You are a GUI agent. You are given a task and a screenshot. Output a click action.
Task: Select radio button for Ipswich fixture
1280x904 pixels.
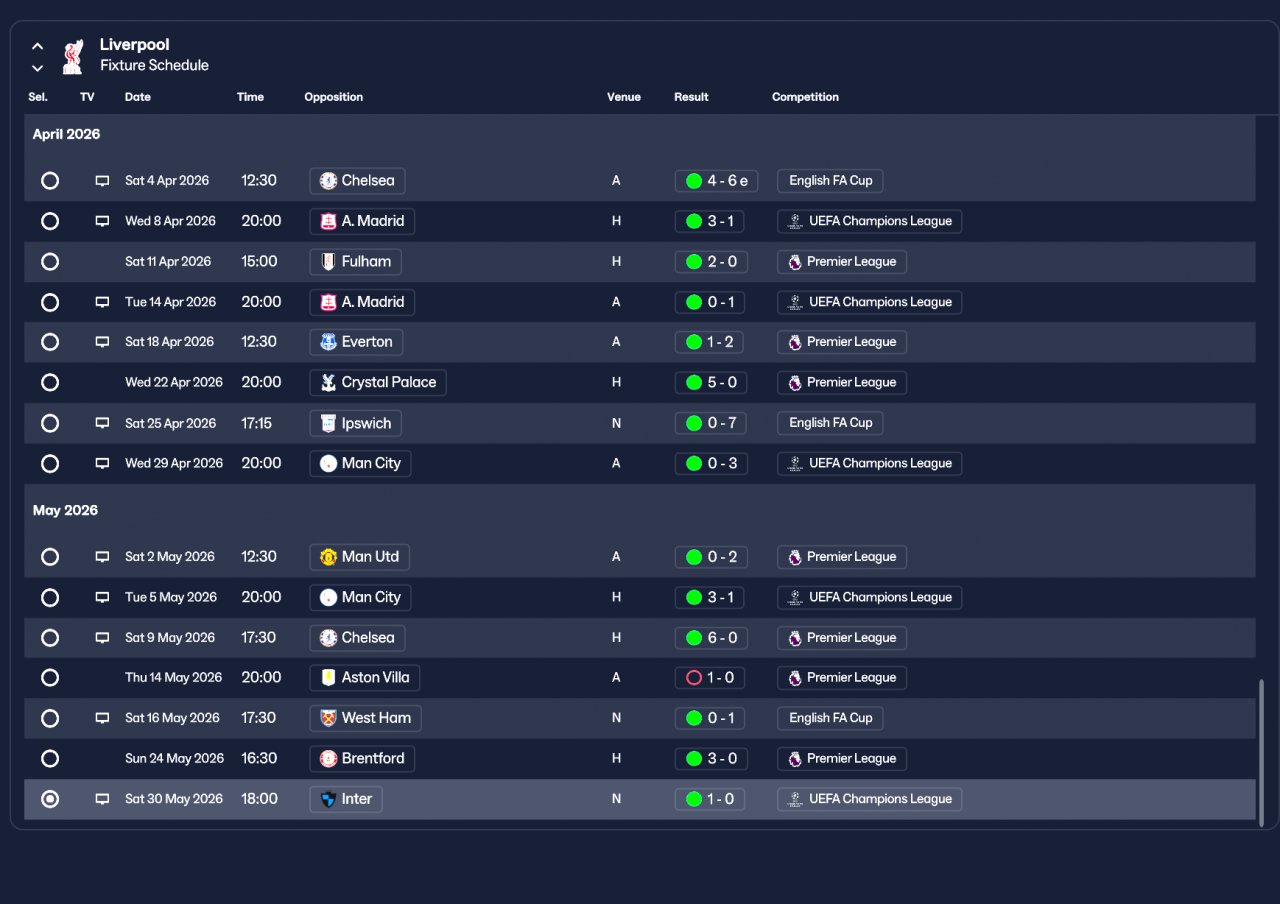(50, 423)
